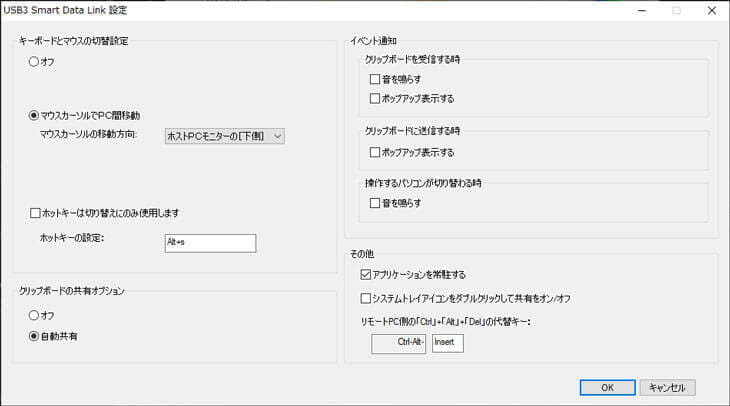Check ポップアップ表示する under クリップボードを受信する時
The height and width of the screenshot is (406, 730).
375,99
